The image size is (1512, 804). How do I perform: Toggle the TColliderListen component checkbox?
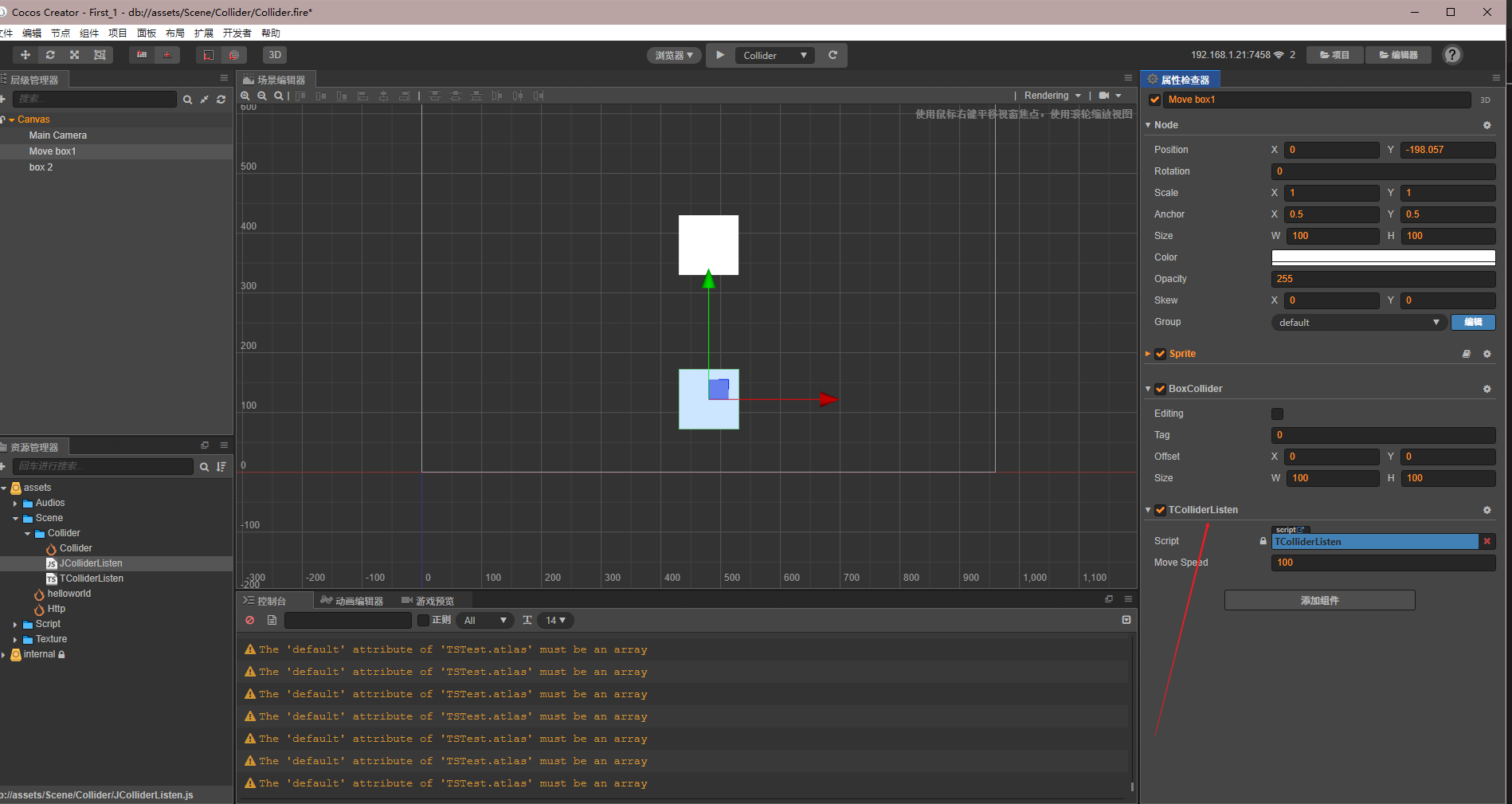pos(1161,509)
